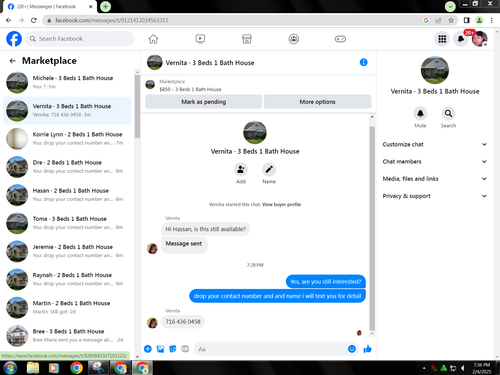The width and height of the screenshot is (500, 375).
Task: Attach a photo with image icon
Action: point(160,349)
